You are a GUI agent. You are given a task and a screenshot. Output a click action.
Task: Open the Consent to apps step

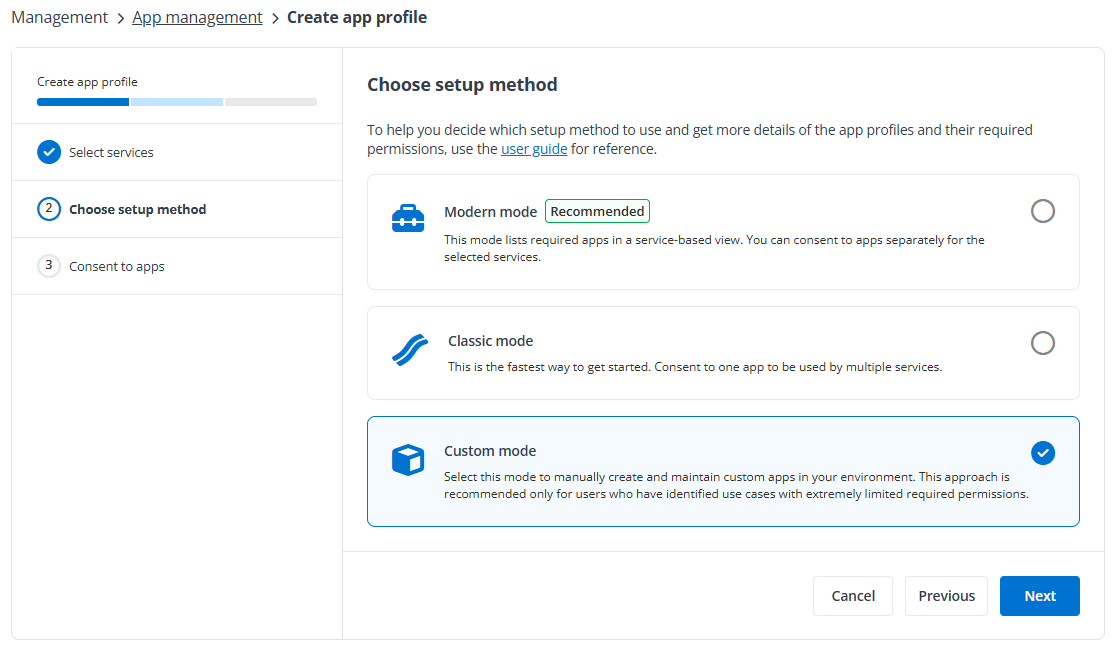tap(116, 266)
